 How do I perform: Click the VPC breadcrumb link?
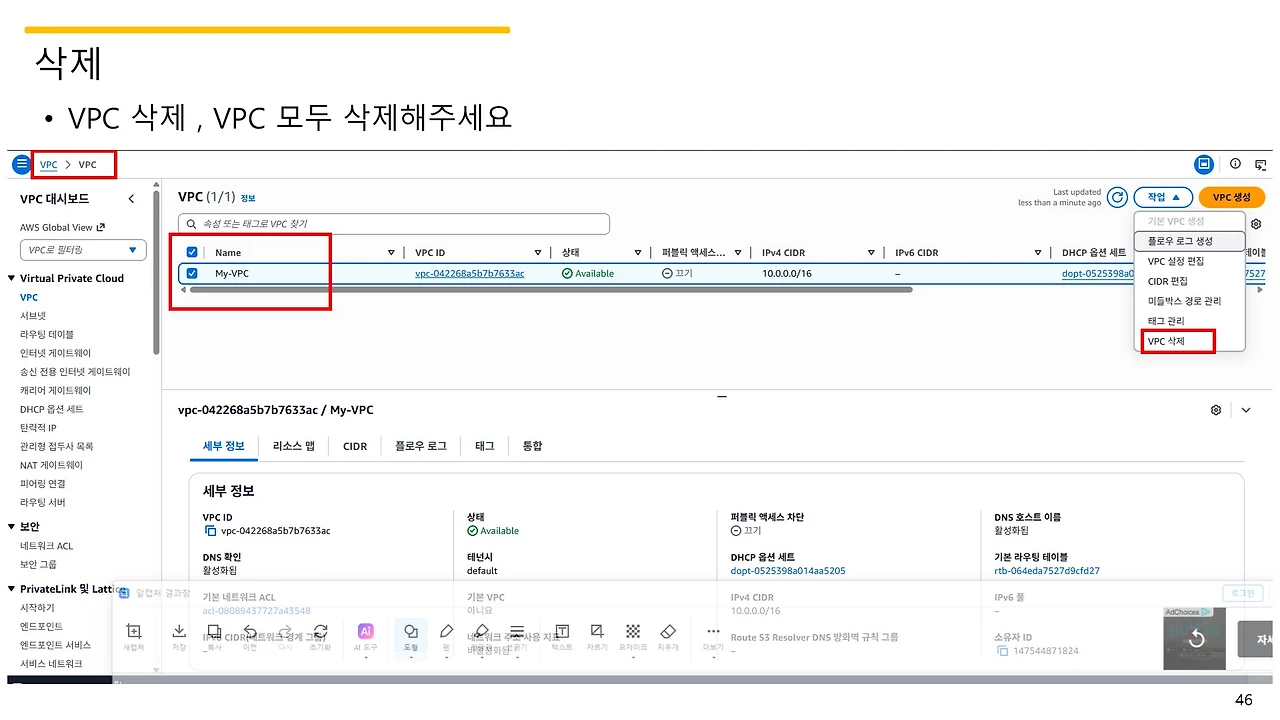(48, 164)
